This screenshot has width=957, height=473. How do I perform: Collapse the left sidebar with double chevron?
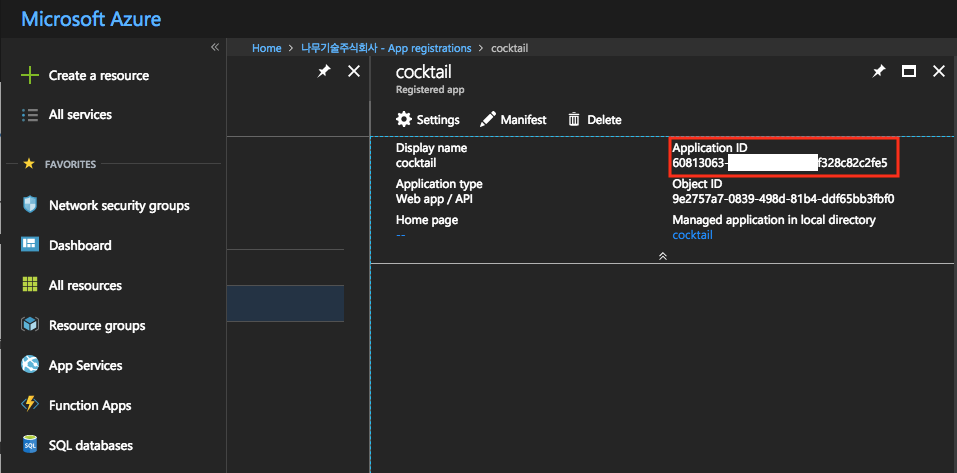[x=214, y=48]
